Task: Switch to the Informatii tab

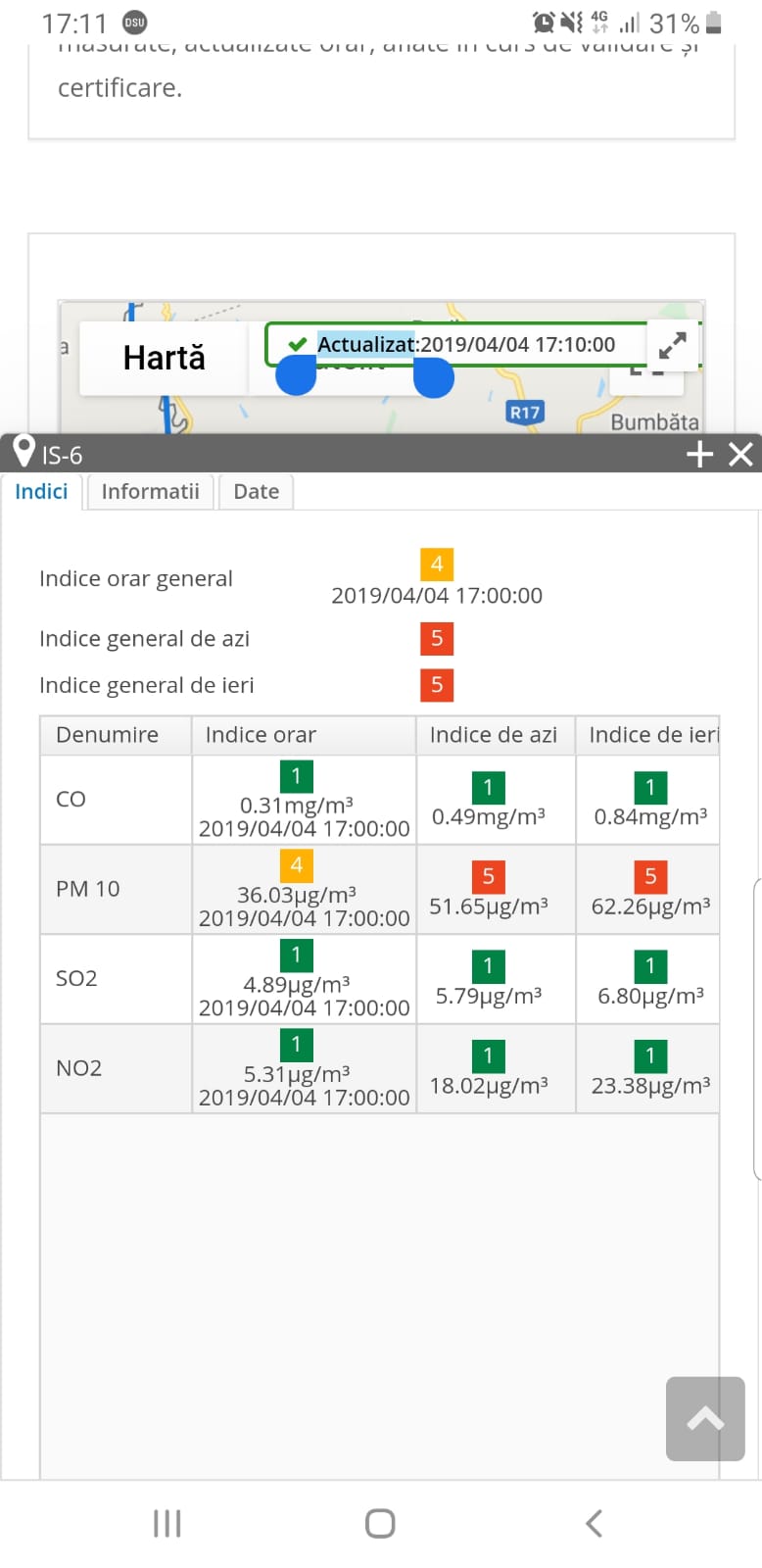Action: pyautogui.click(x=150, y=492)
